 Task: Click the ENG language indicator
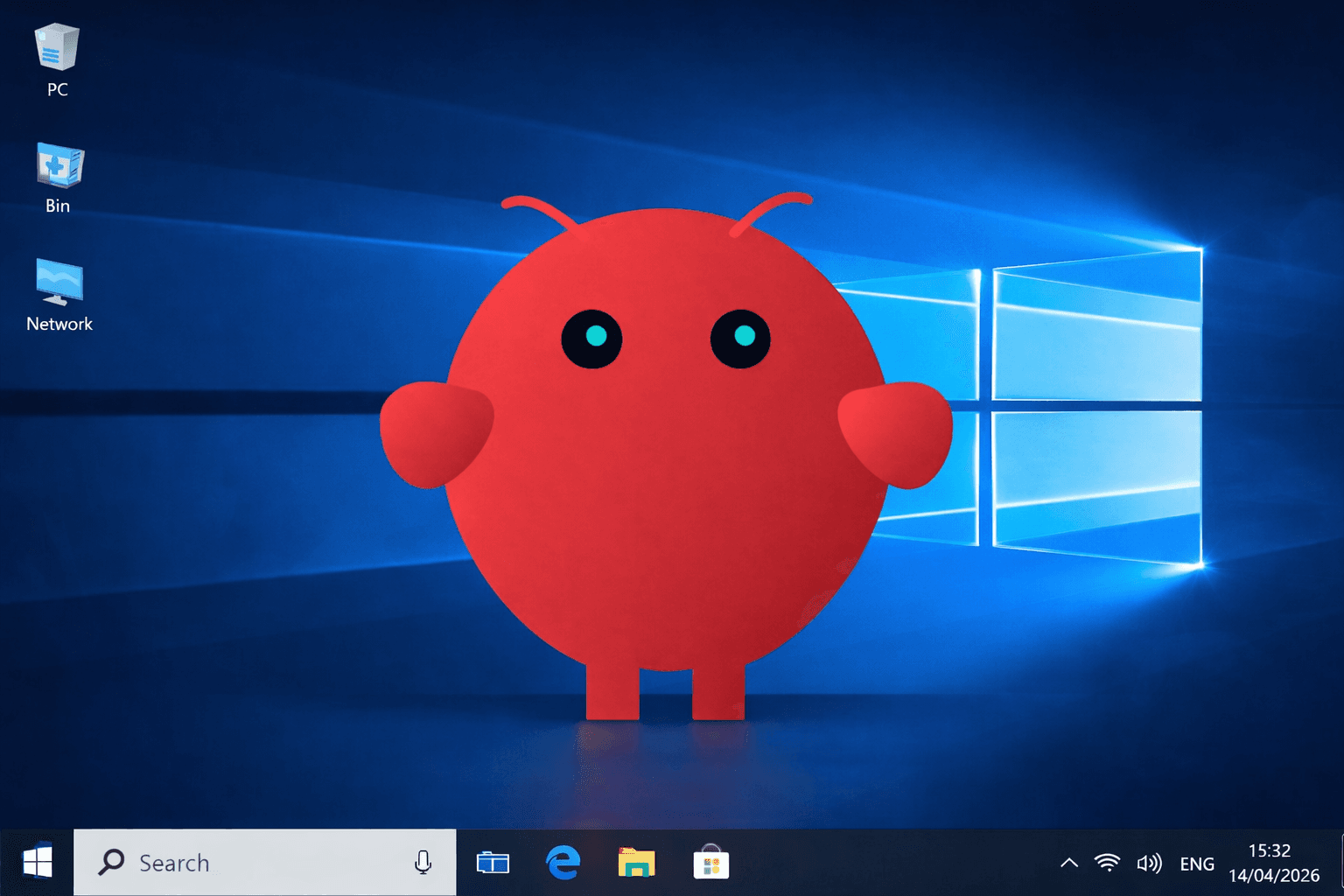tap(1196, 863)
